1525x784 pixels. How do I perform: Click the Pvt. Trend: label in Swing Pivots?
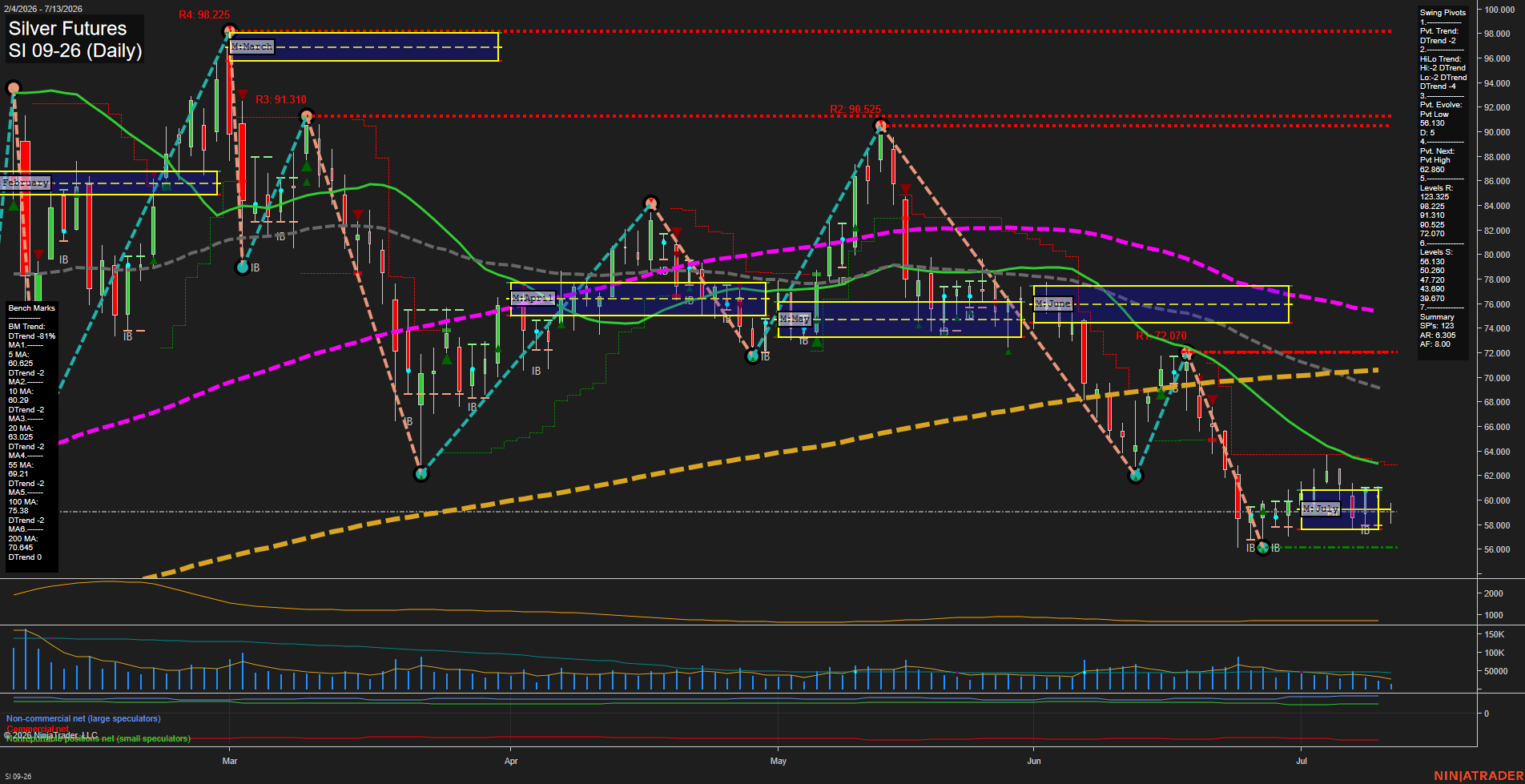1439,31
